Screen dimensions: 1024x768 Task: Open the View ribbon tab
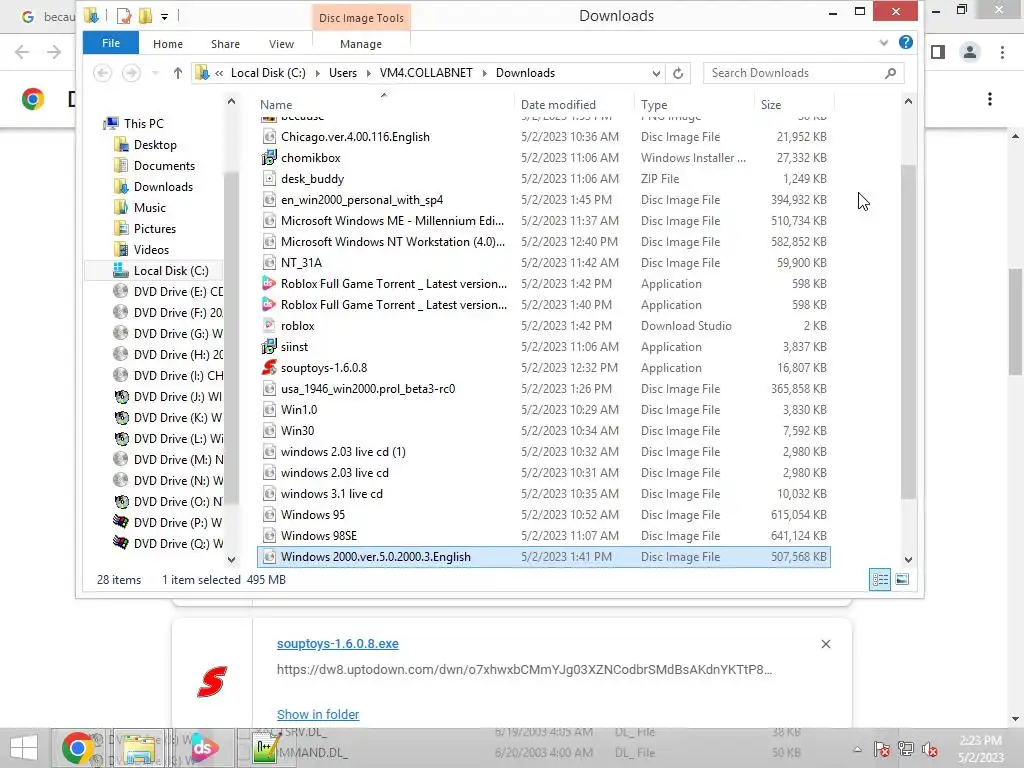(281, 44)
